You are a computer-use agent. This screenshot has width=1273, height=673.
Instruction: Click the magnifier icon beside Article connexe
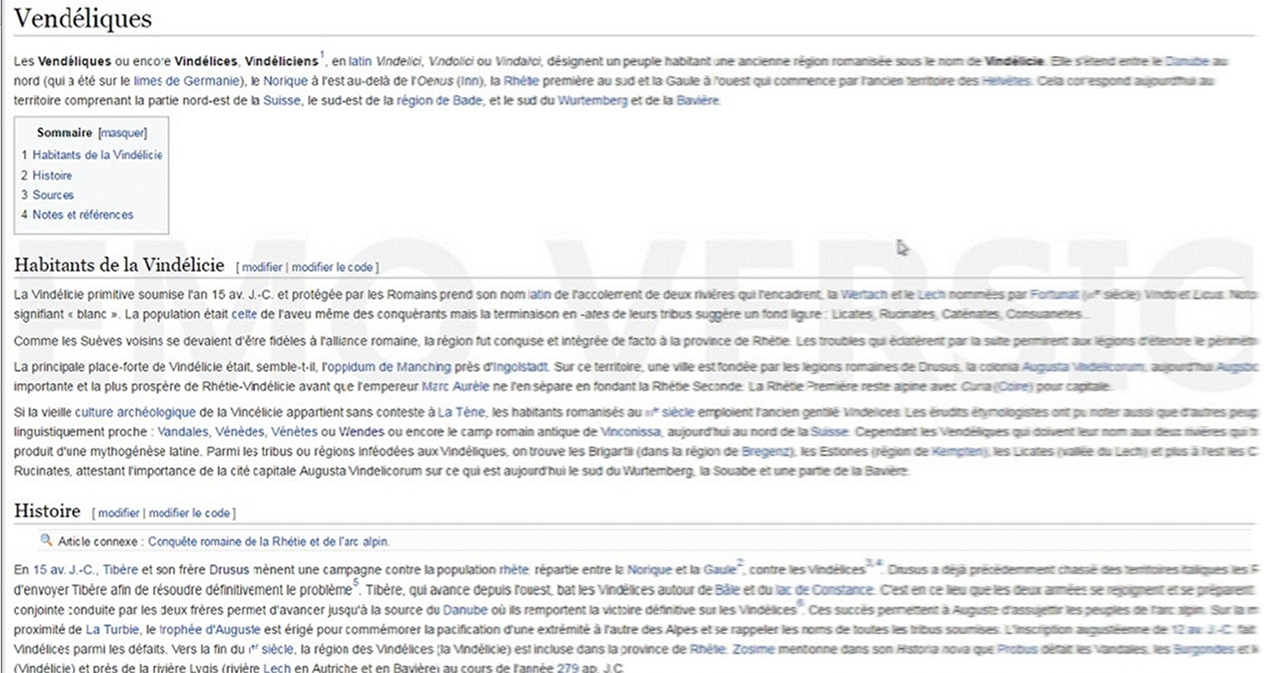[46, 541]
